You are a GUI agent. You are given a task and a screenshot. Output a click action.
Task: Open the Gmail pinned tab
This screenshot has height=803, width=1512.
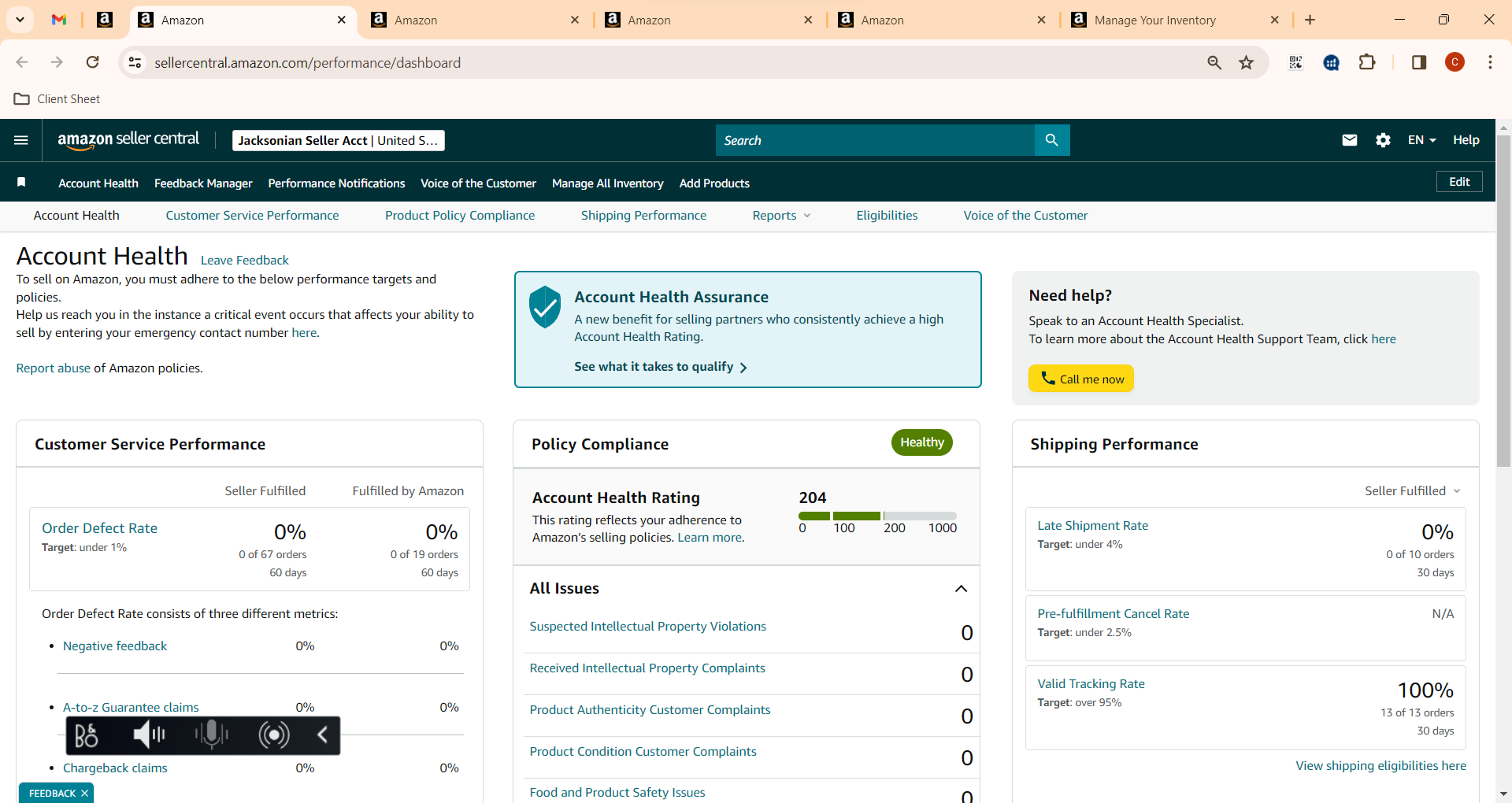[x=59, y=20]
